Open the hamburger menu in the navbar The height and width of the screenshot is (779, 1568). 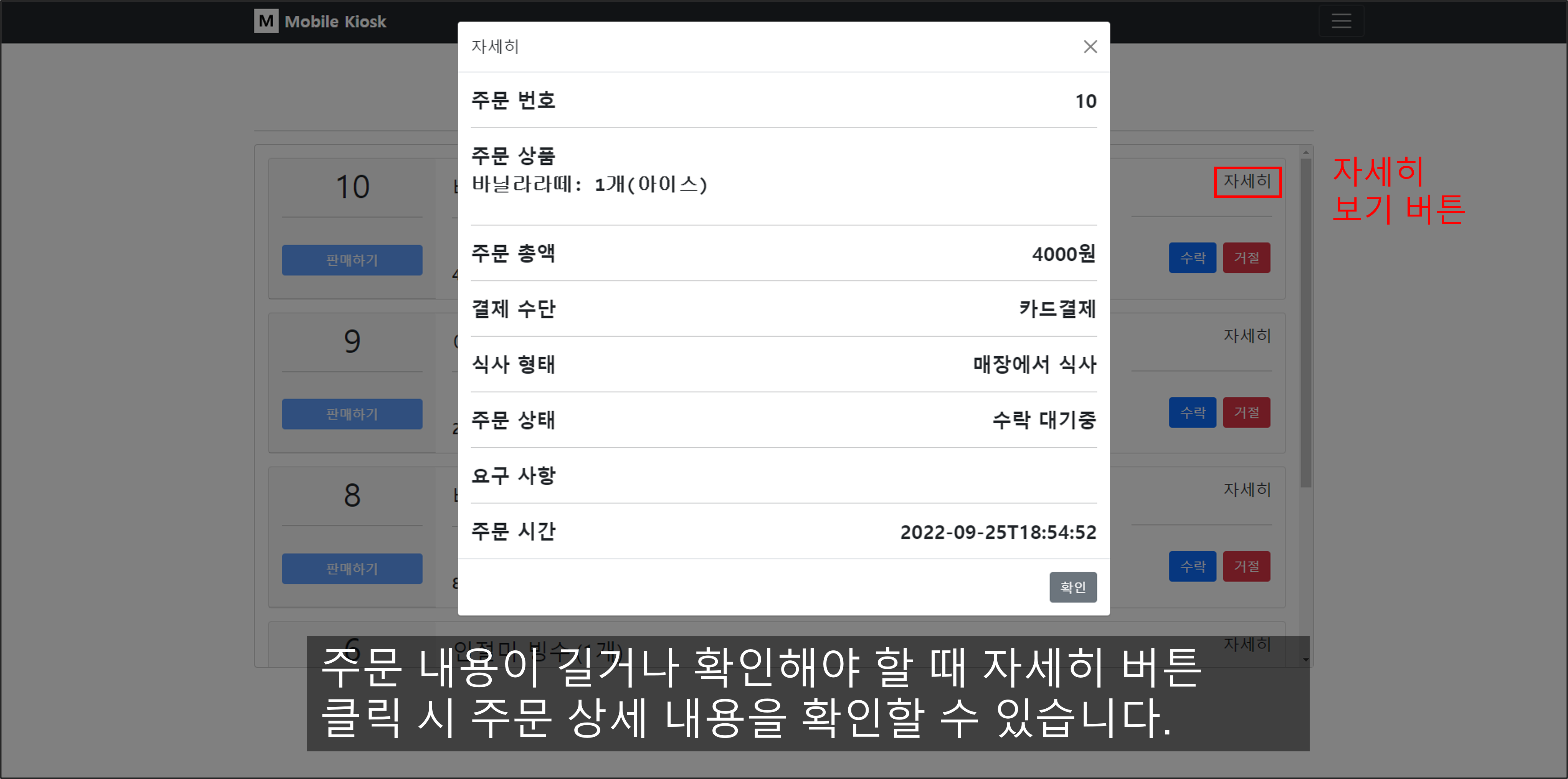coord(1341,22)
